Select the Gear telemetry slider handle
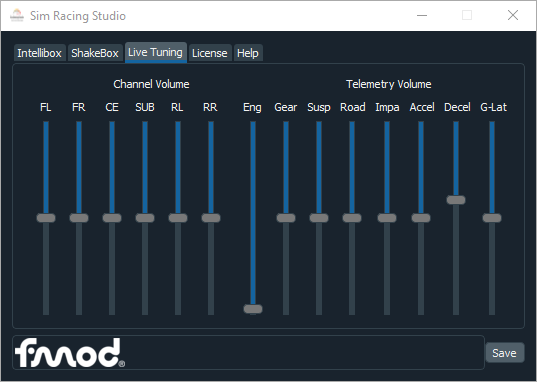Screen dimensions: 537x382 tap(286, 218)
